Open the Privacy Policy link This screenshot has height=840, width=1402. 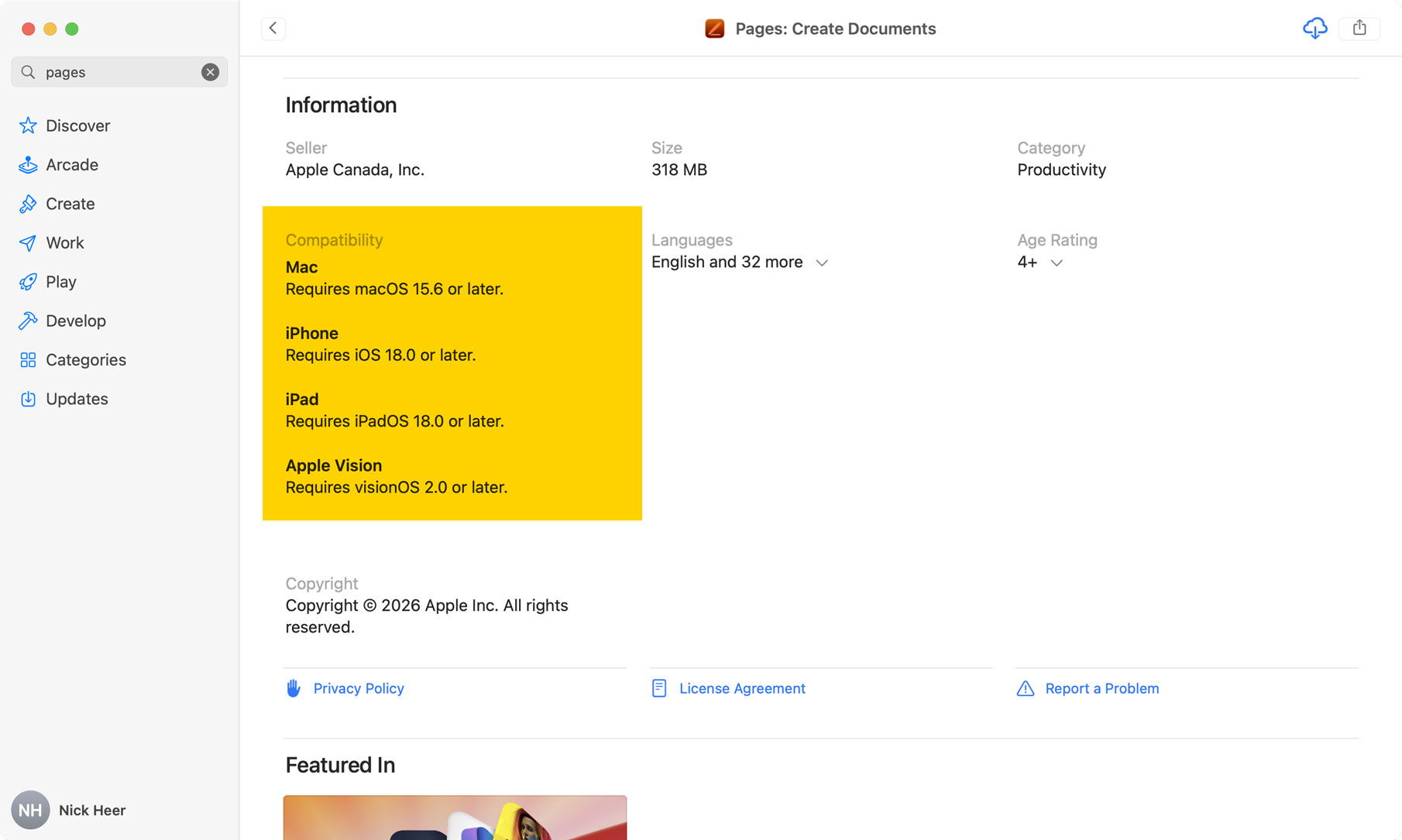point(358,688)
